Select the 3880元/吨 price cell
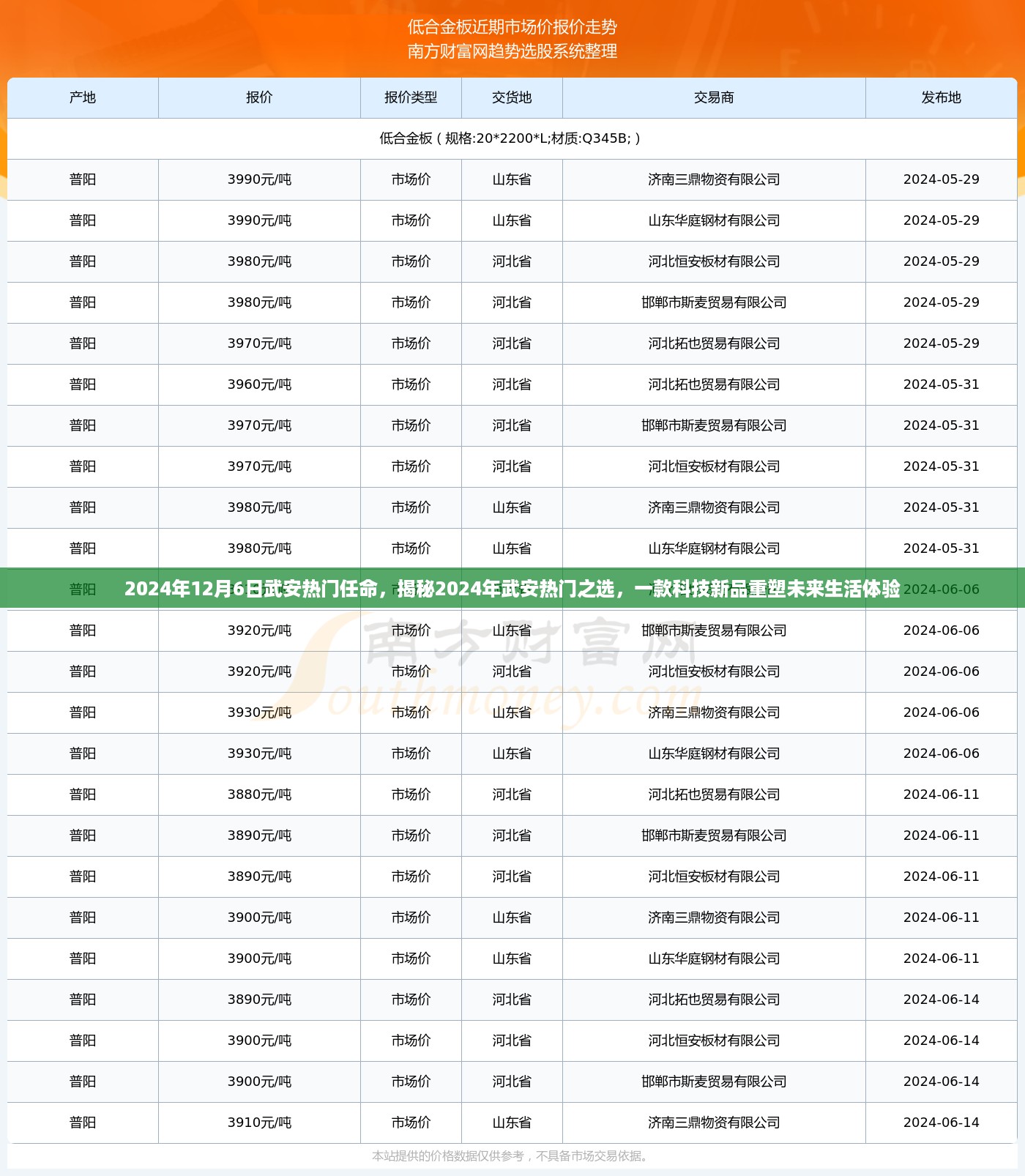The image size is (1025, 1176). [259, 794]
